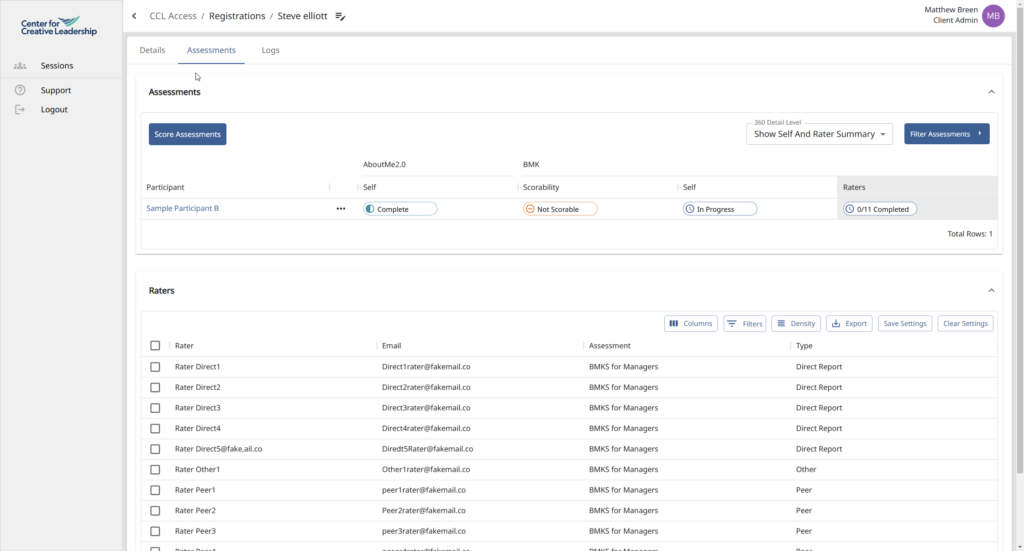Check the Rater Direct1 checkbox
1024x551 pixels.
point(155,367)
